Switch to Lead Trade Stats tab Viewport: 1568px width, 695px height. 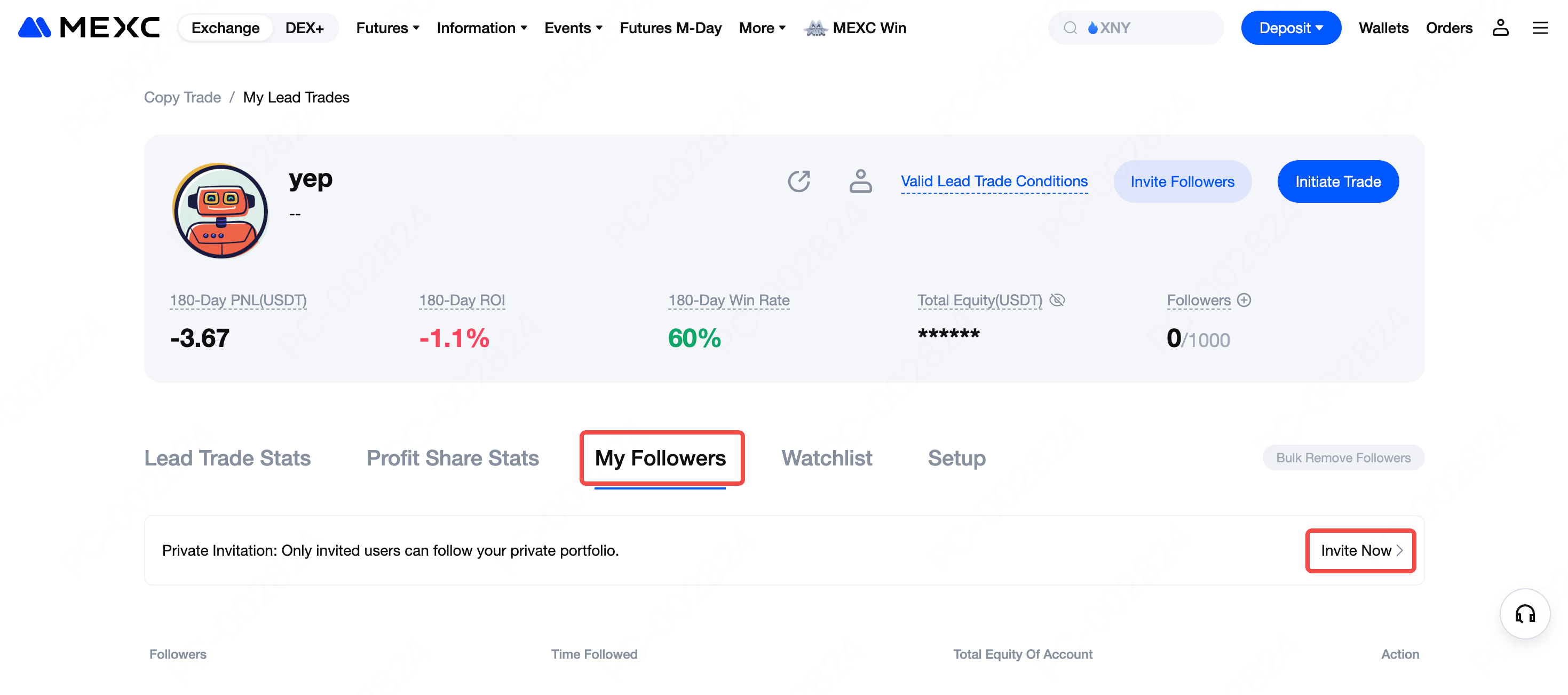click(227, 457)
